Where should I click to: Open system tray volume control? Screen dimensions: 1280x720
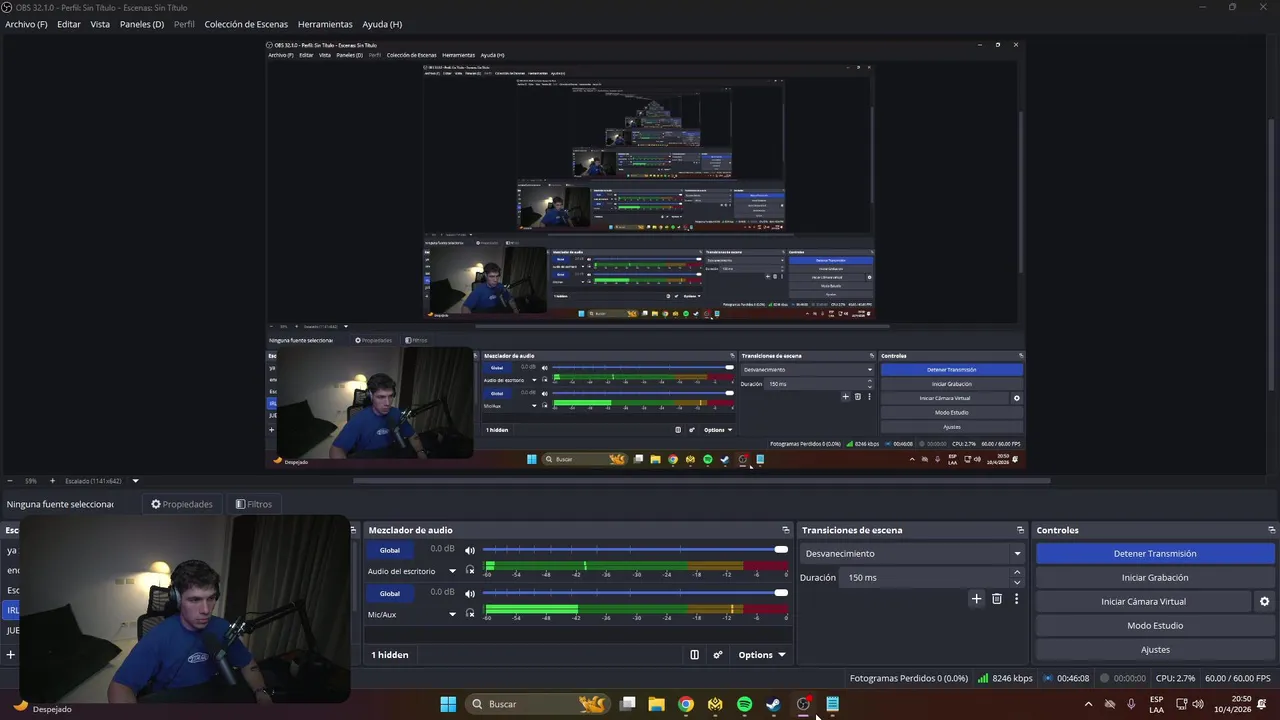pyautogui.click(x=1198, y=704)
